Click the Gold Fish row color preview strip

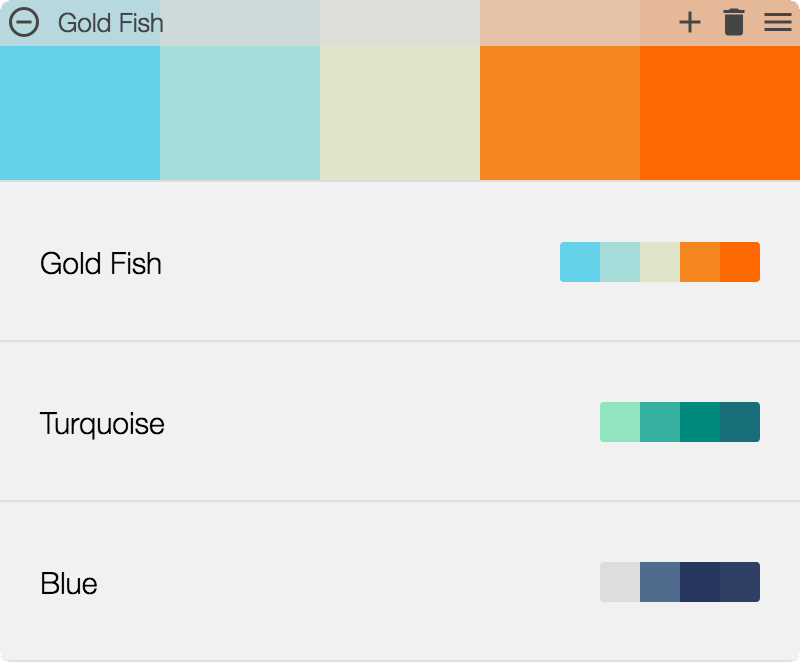[x=660, y=262]
